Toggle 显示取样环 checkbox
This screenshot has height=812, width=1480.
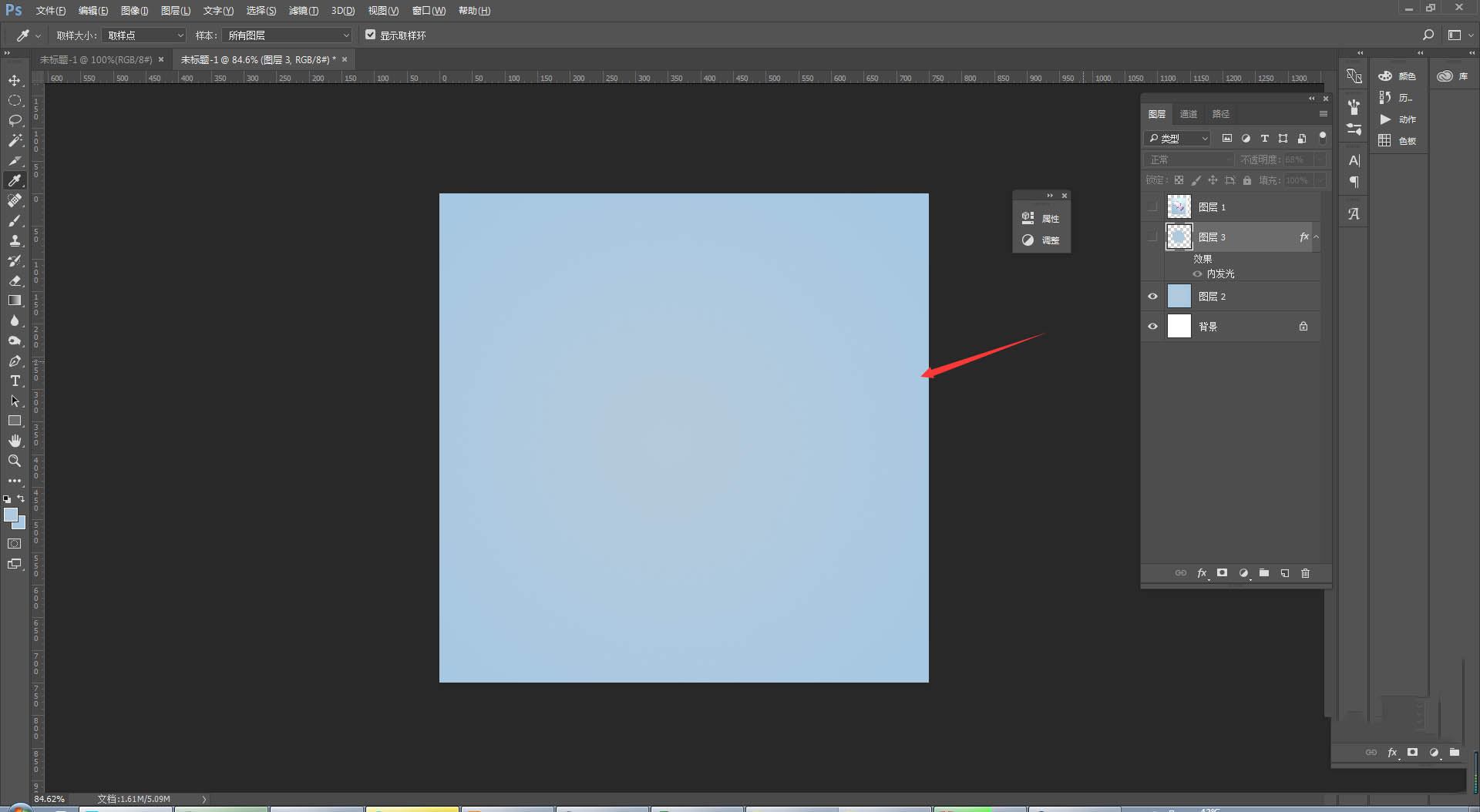coord(371,35)
